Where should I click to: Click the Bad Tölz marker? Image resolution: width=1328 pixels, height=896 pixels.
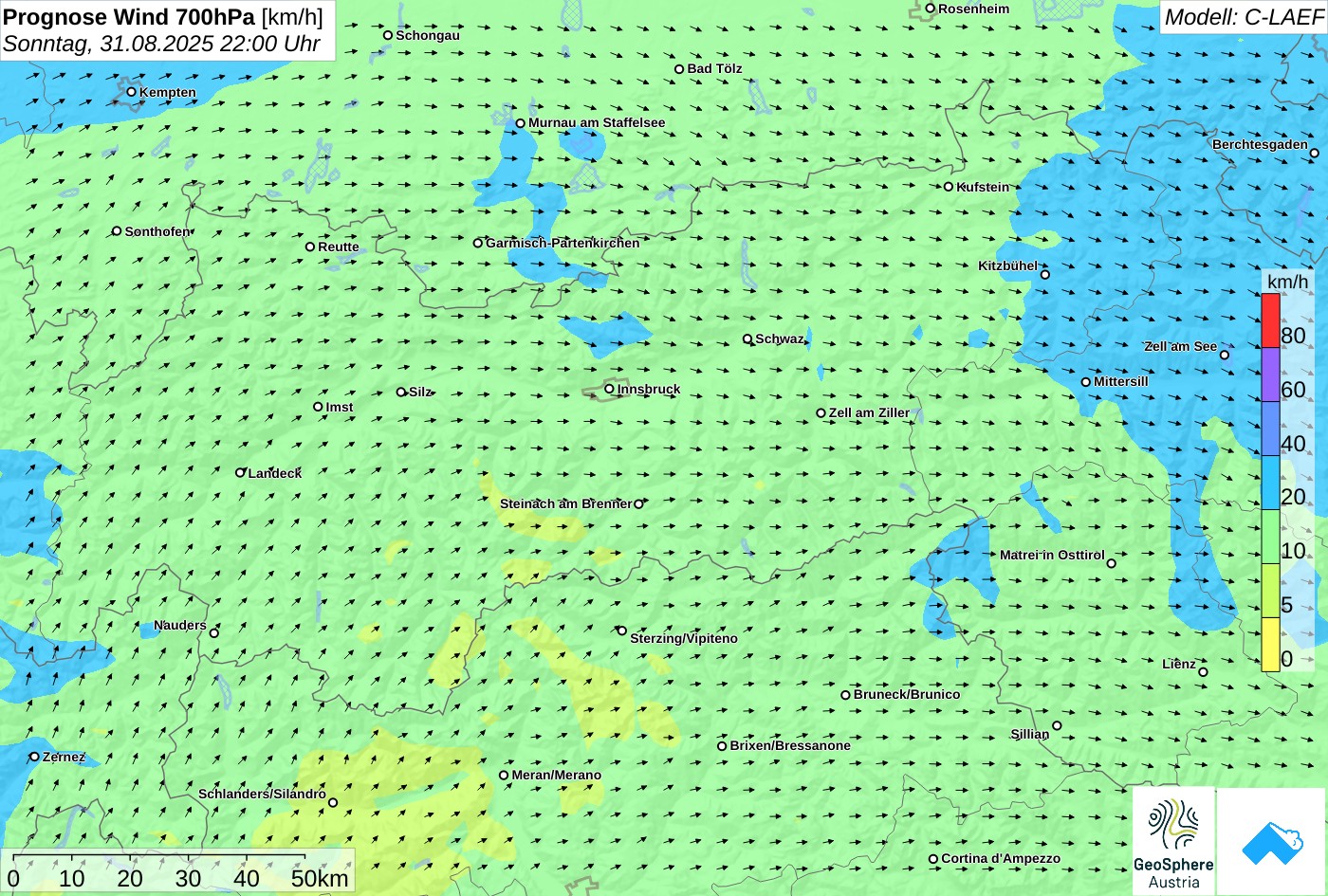pyautogui.click(x=679, y=69)
